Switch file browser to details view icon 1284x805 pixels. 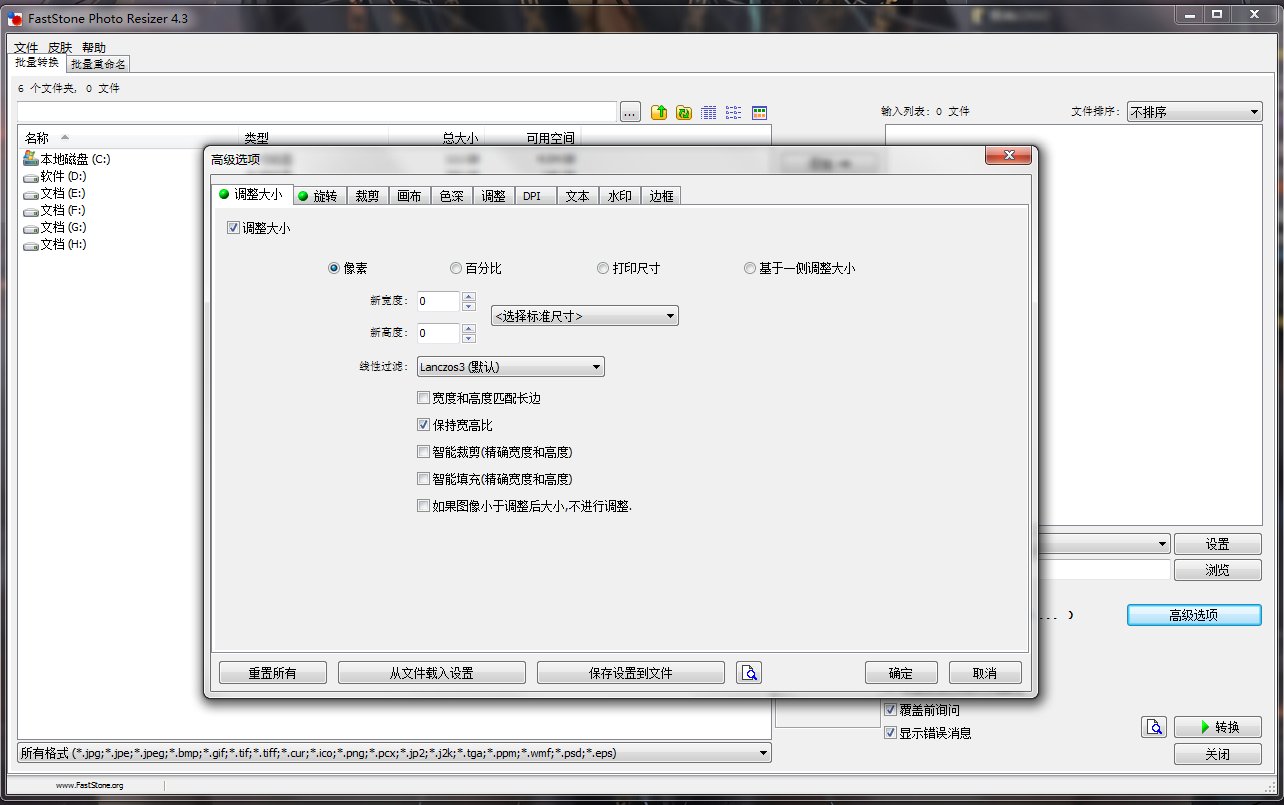[709, 113]
